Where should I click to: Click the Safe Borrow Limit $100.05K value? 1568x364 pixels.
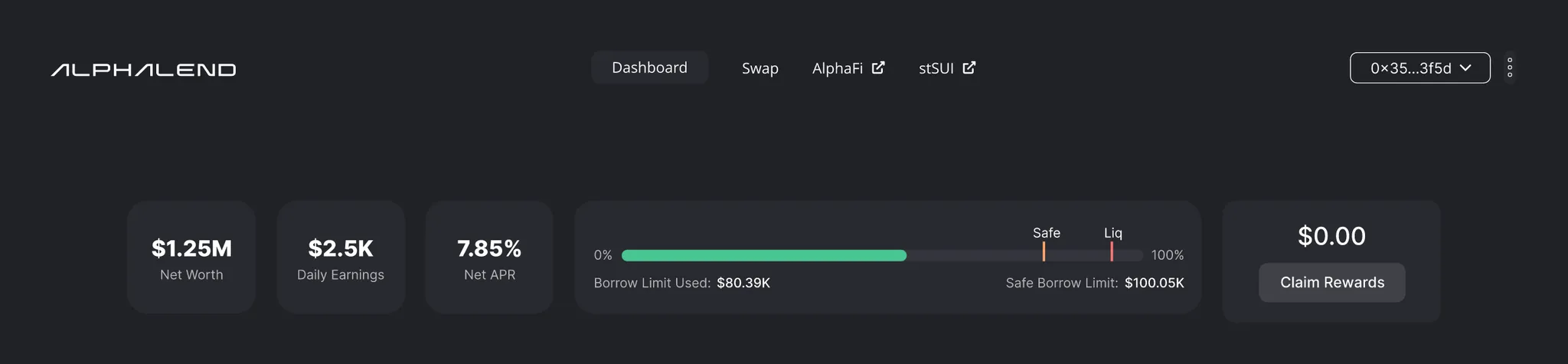(1154, 283)
